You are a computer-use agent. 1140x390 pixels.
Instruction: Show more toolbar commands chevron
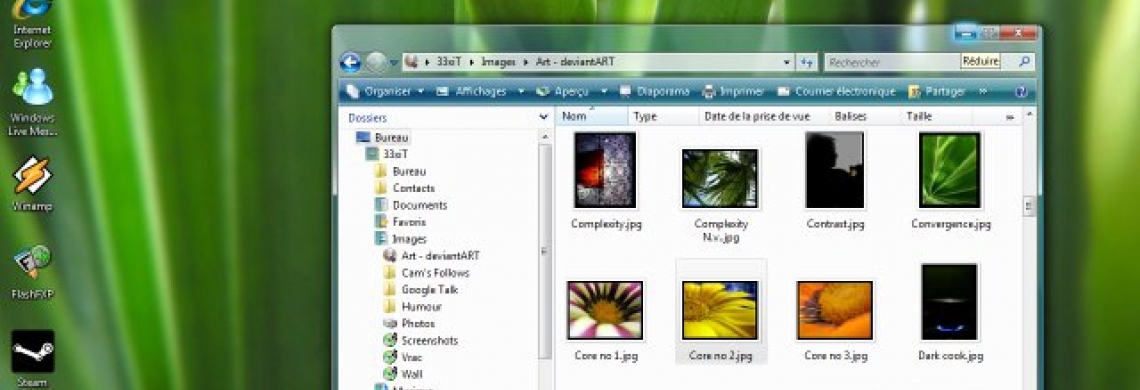point(983,92)
